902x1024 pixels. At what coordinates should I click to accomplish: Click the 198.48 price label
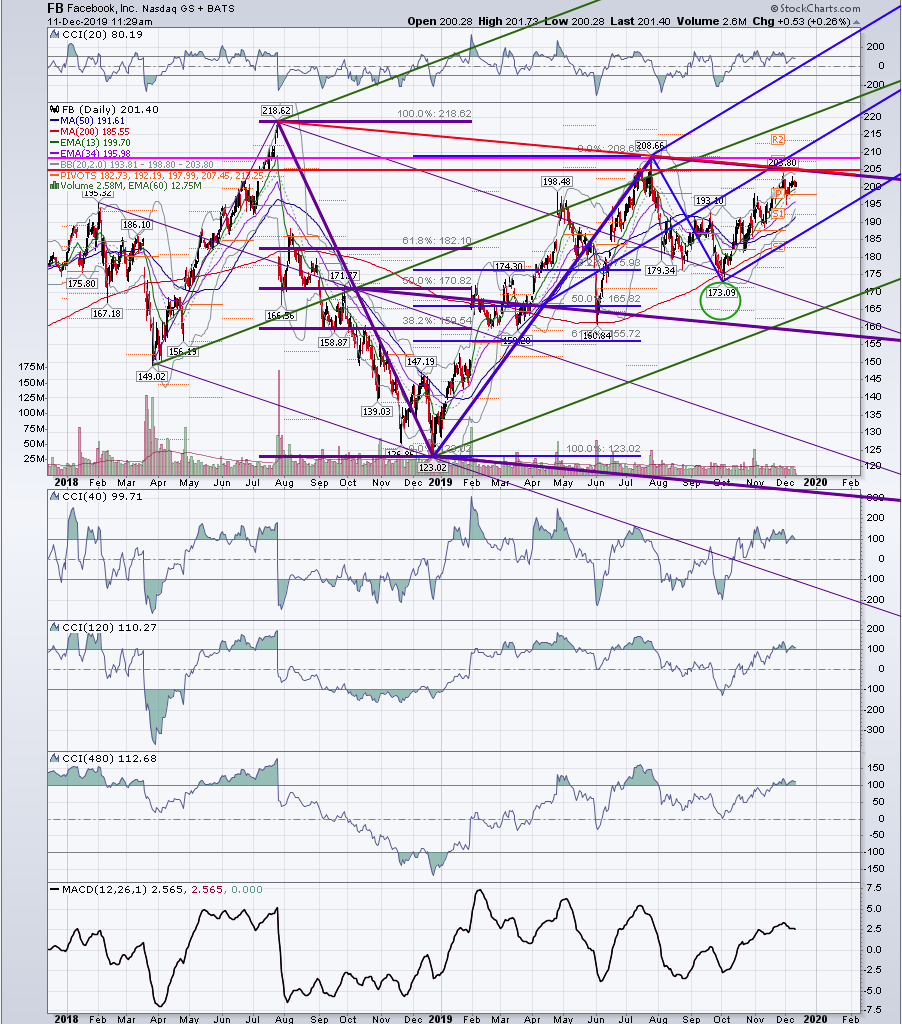[x=556, y=182]
